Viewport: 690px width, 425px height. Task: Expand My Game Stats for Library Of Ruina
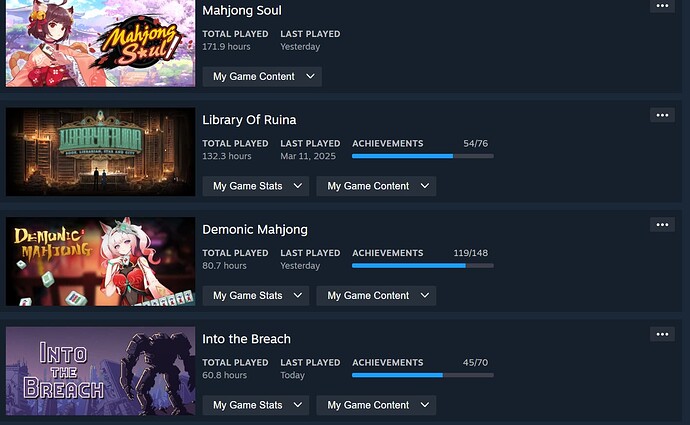tap(256, 186)
